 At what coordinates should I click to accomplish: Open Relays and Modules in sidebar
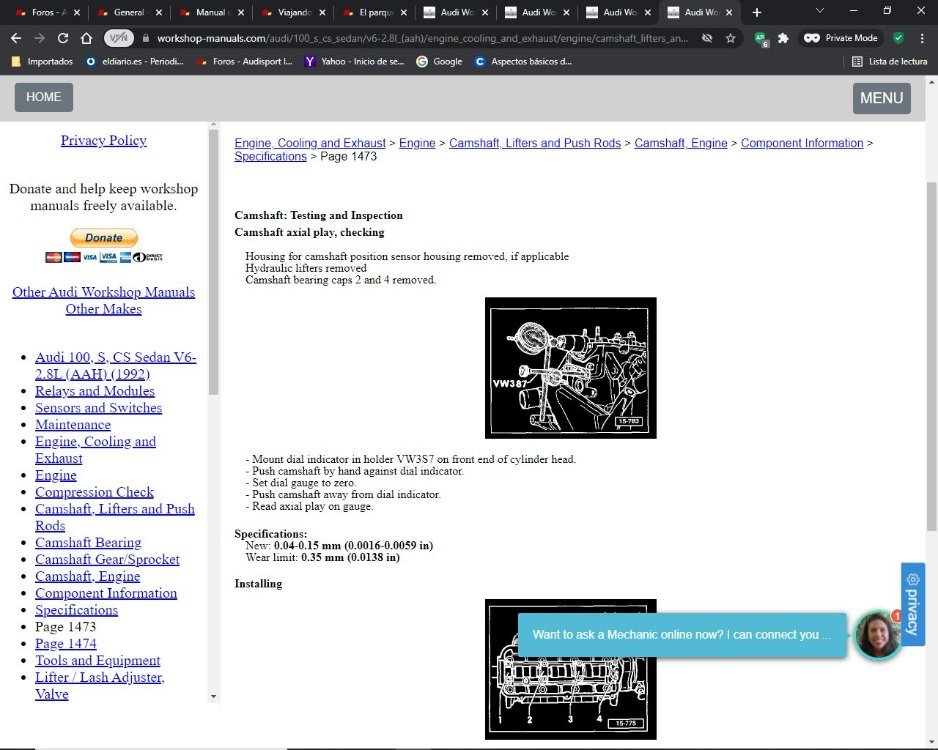point(95,391)
